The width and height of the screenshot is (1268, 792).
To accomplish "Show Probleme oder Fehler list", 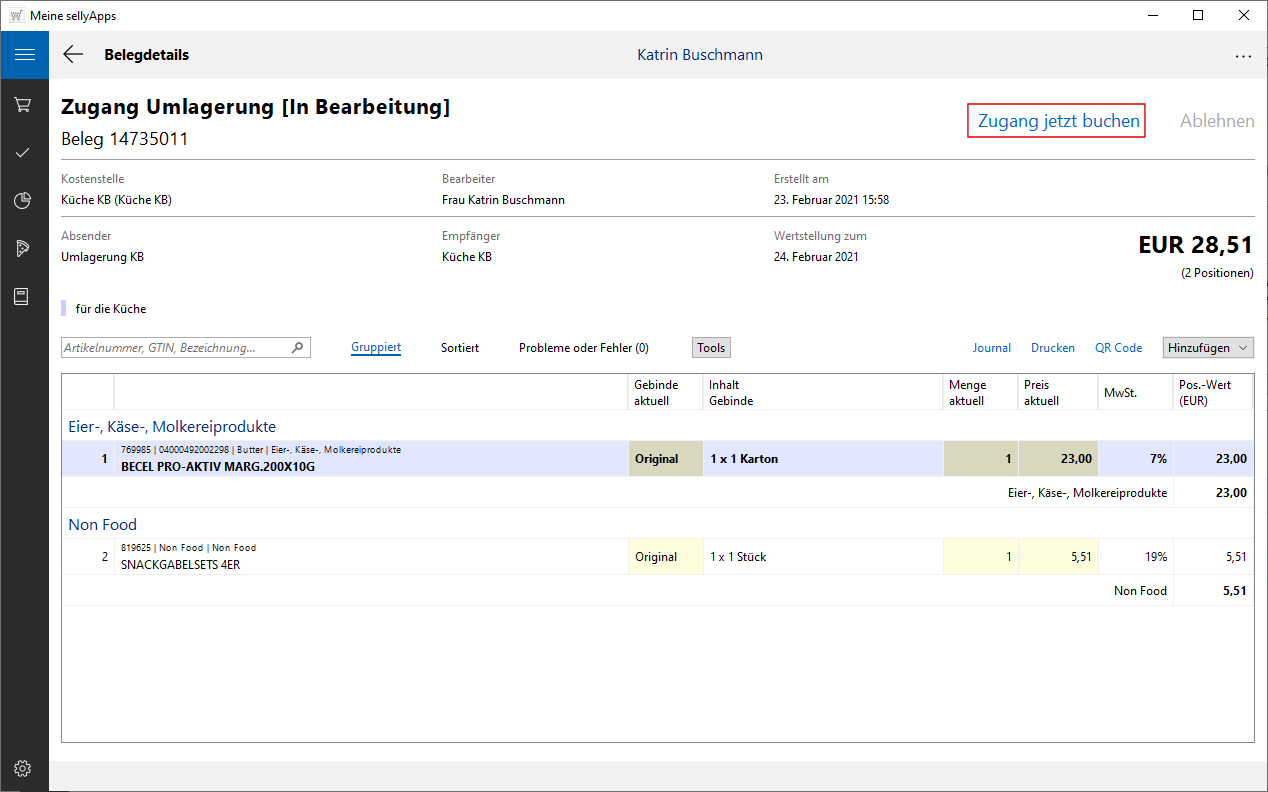I will (x=583, y=348).
